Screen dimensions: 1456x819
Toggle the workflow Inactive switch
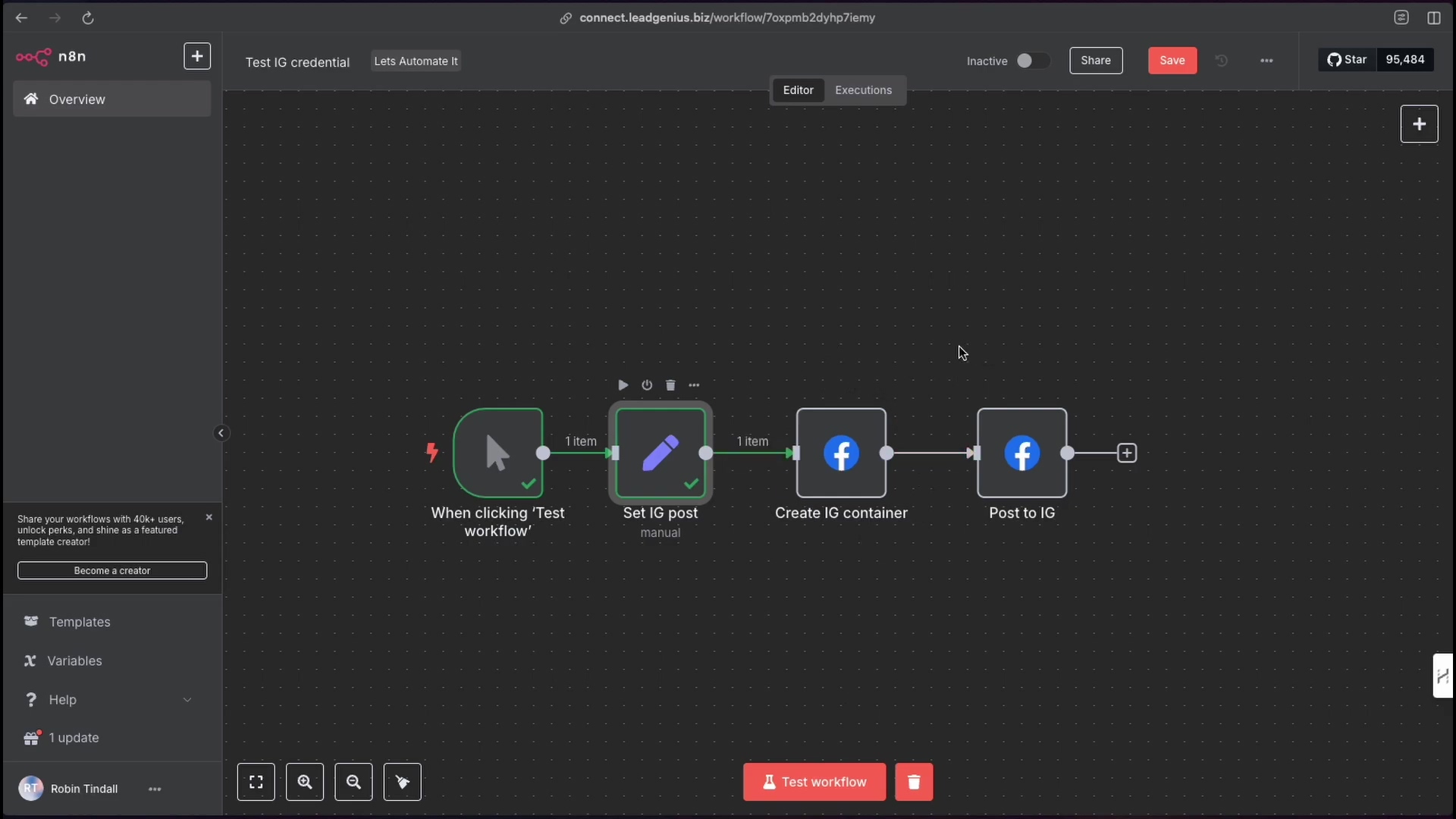pyautogui.click(x=1033, y=61)
